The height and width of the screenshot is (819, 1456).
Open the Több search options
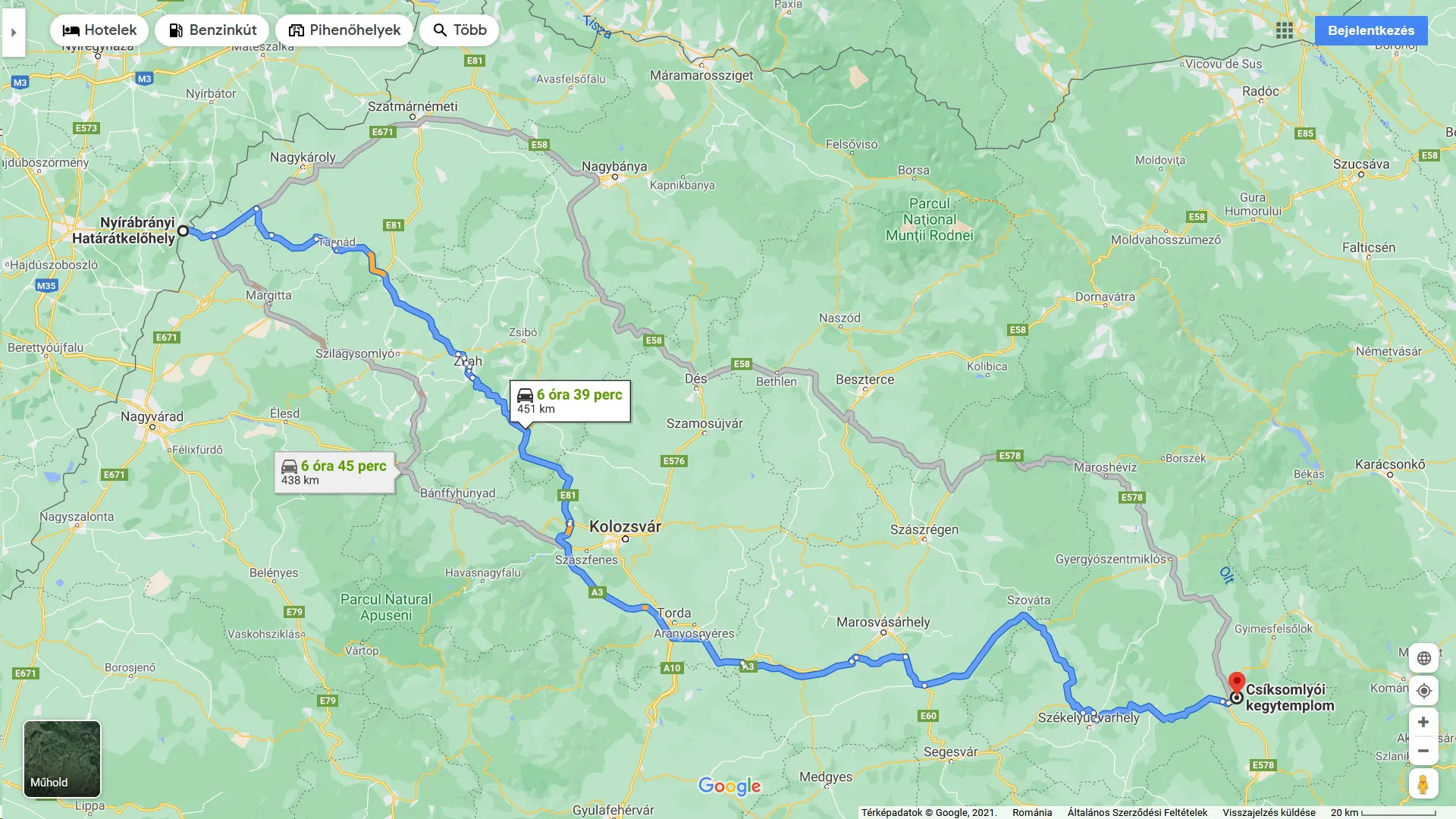460,30
